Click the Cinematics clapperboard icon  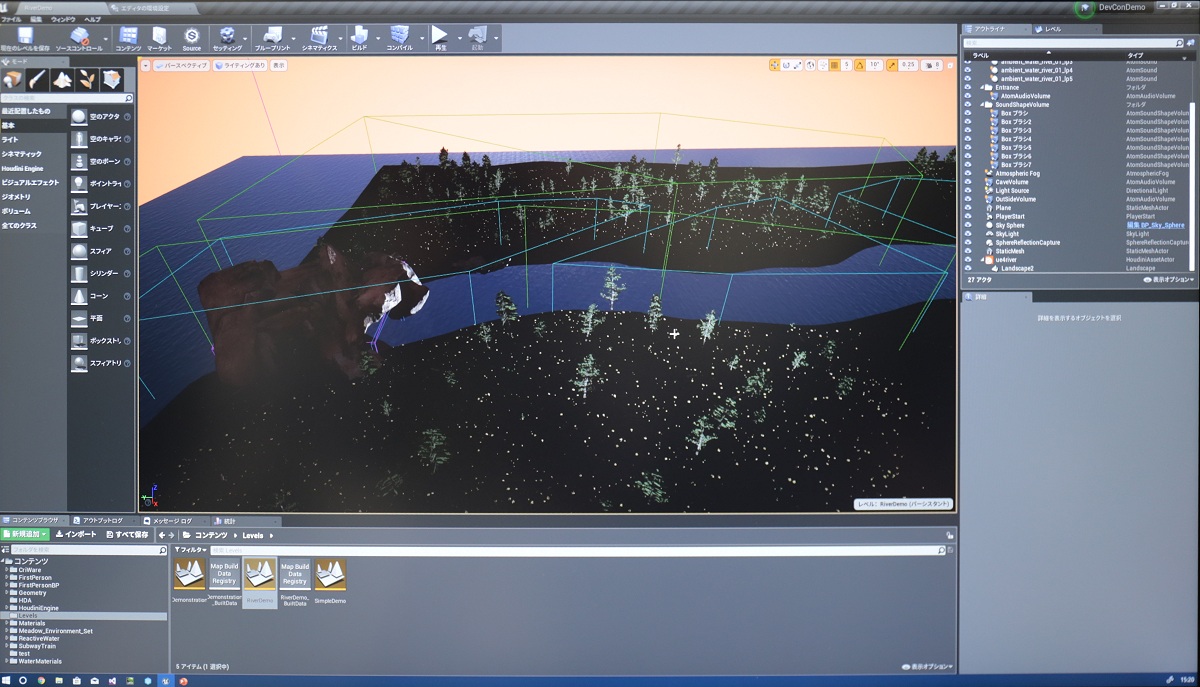coord(320,38)
